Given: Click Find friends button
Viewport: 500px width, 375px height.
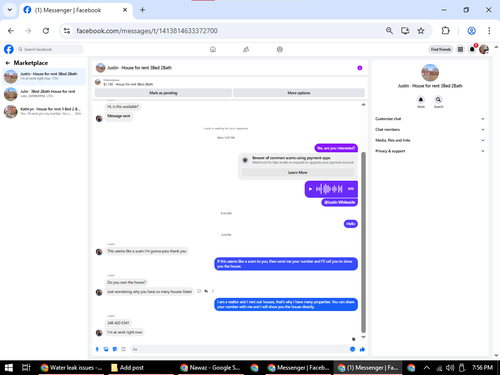Looking at the screenshot, I should click(x=441, y=49).
